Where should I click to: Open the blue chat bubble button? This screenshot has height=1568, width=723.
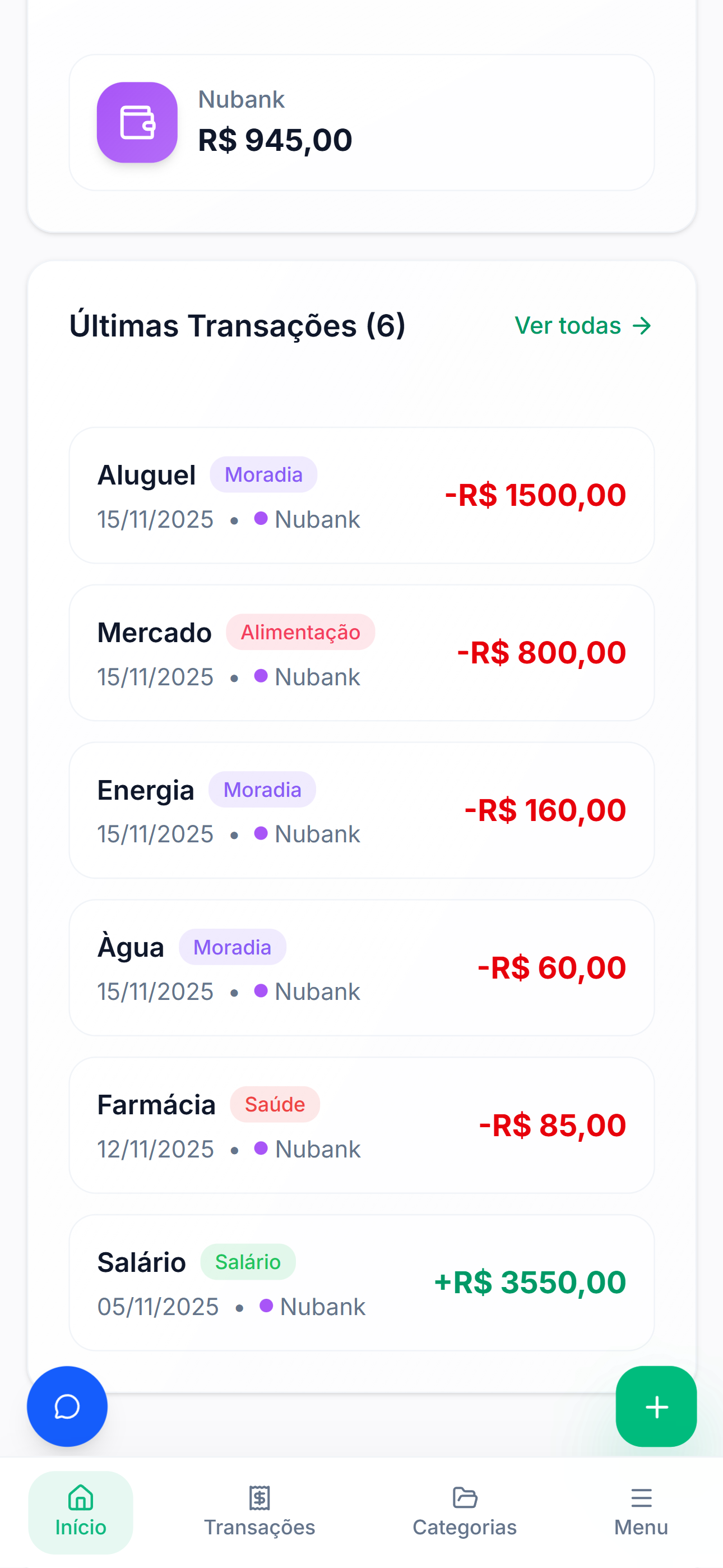coord(67,1406)
